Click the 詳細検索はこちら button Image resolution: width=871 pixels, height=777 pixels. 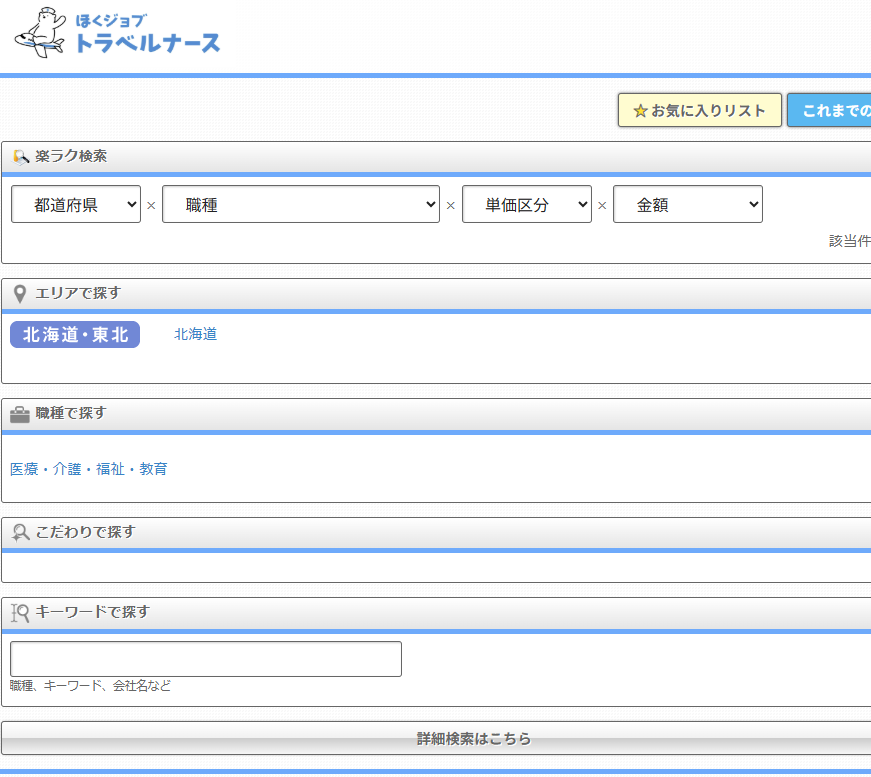point(473,739)
